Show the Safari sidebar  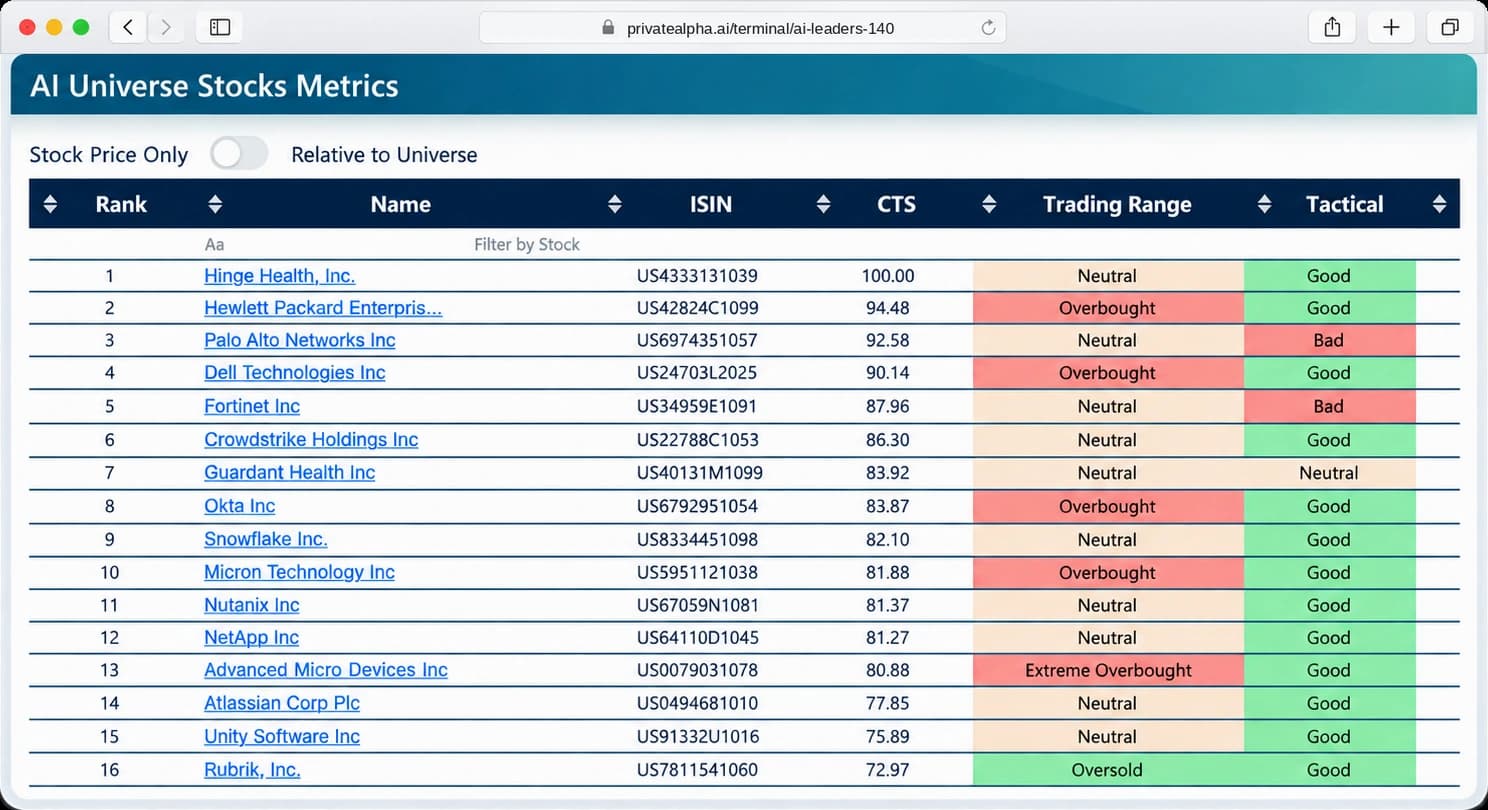click(220, 28)
